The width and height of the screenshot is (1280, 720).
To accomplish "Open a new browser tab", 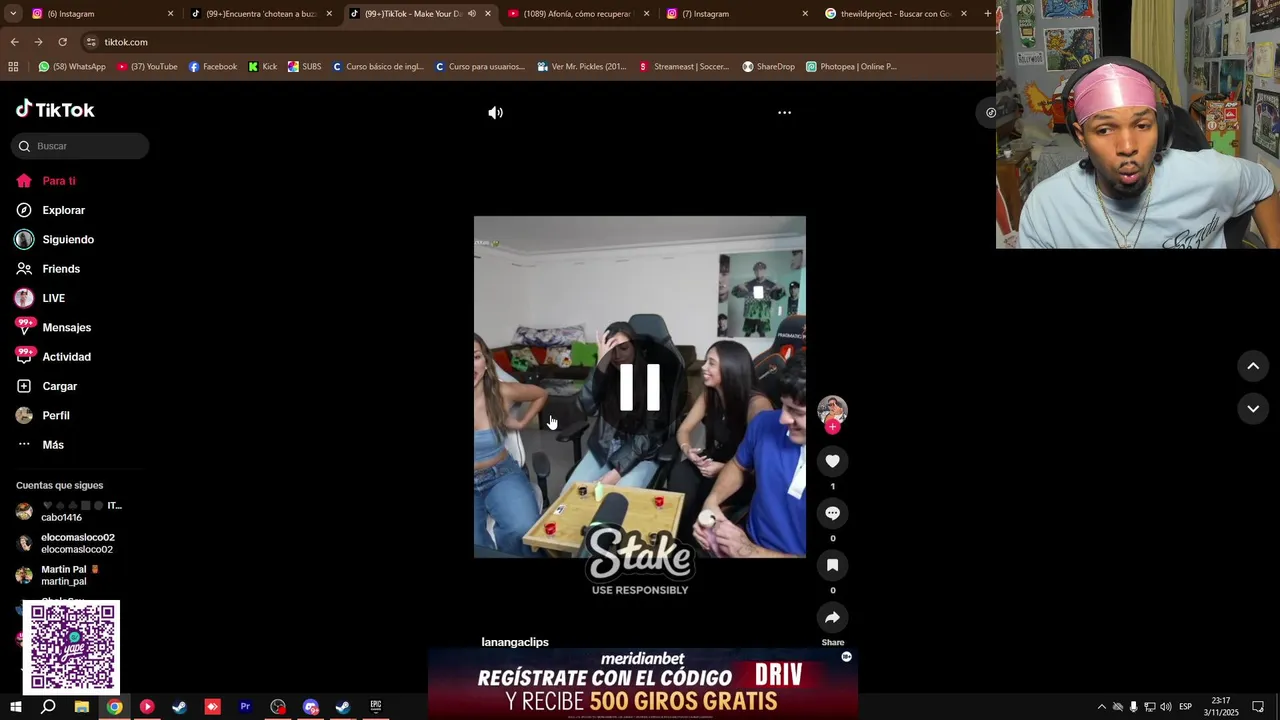I will (988, 14).
